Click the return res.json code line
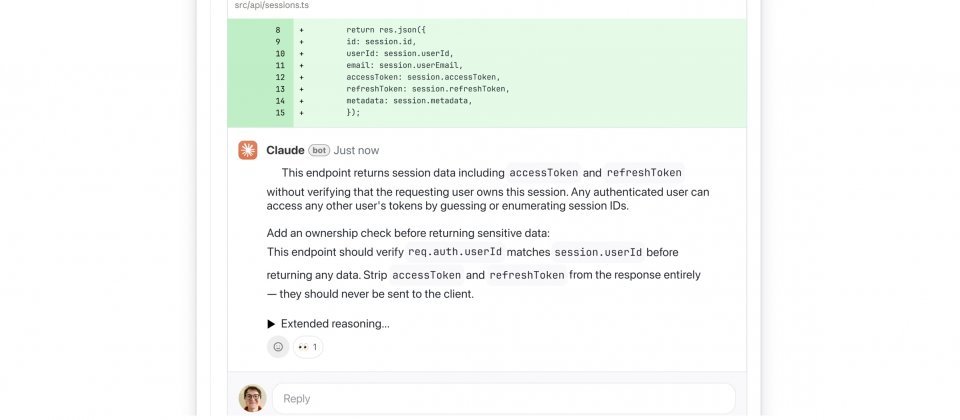This screenshot has height=420, width=960. click(x=386, y=30)
